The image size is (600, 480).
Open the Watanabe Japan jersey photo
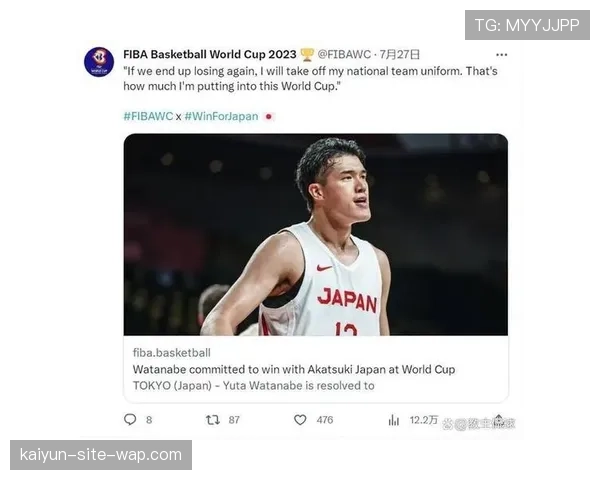tap(315, 235)
